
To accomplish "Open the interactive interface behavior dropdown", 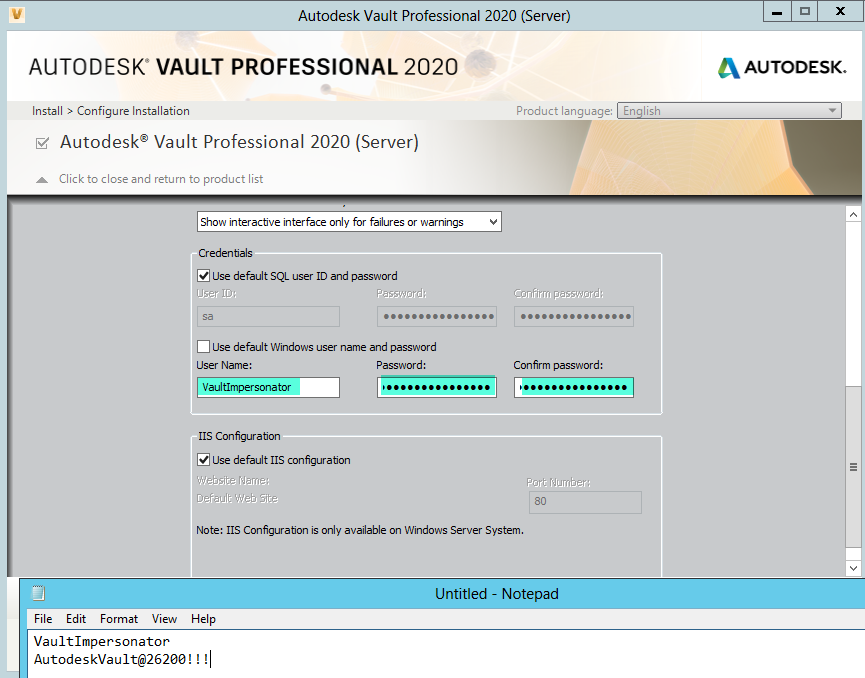I will 492,221.
